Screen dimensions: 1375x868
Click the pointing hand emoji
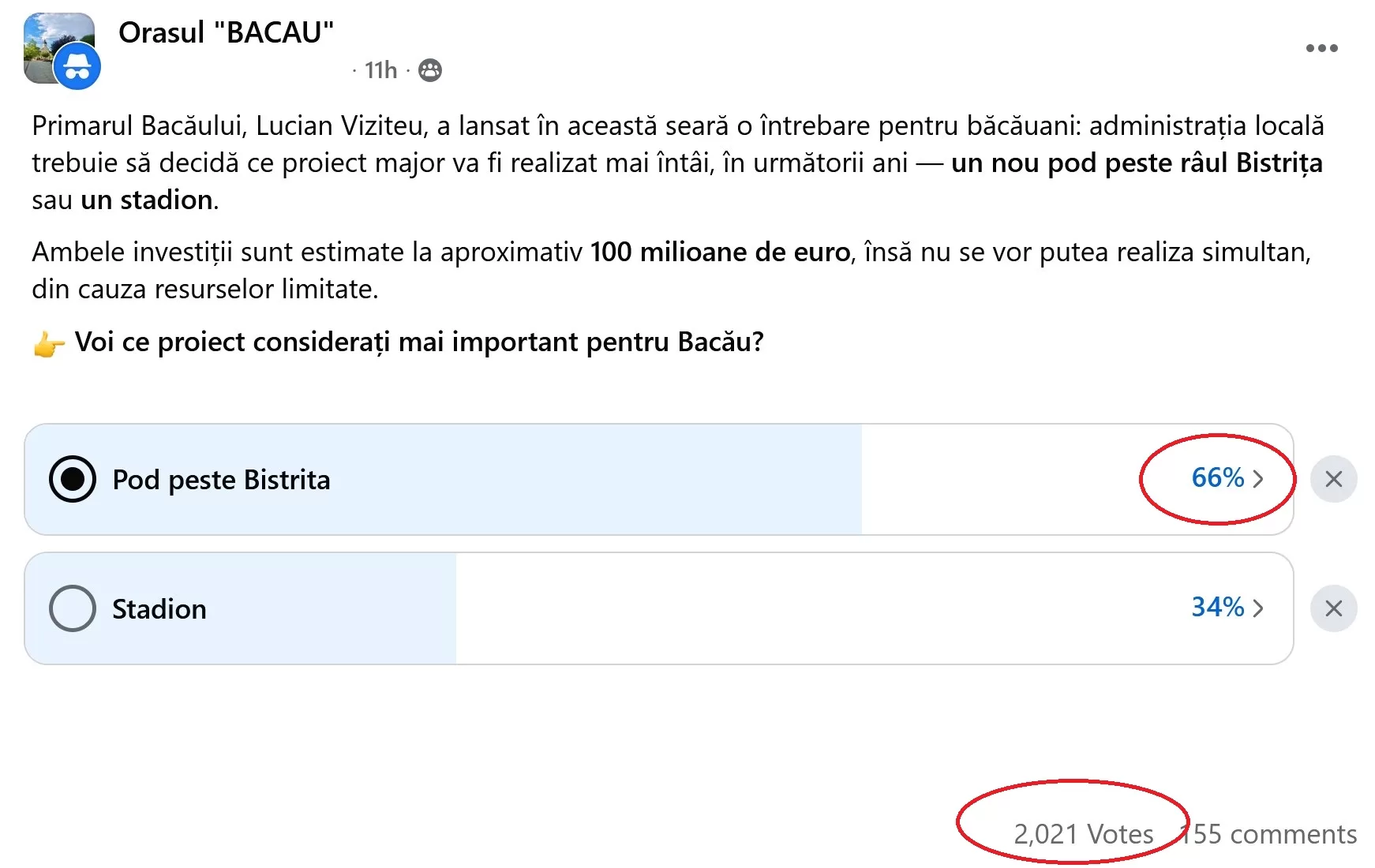pyautogui.click(x=49, y=344)
